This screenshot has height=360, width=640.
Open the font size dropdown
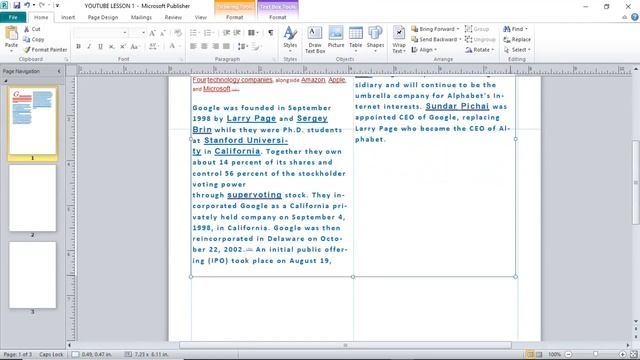tap(143, 33)
